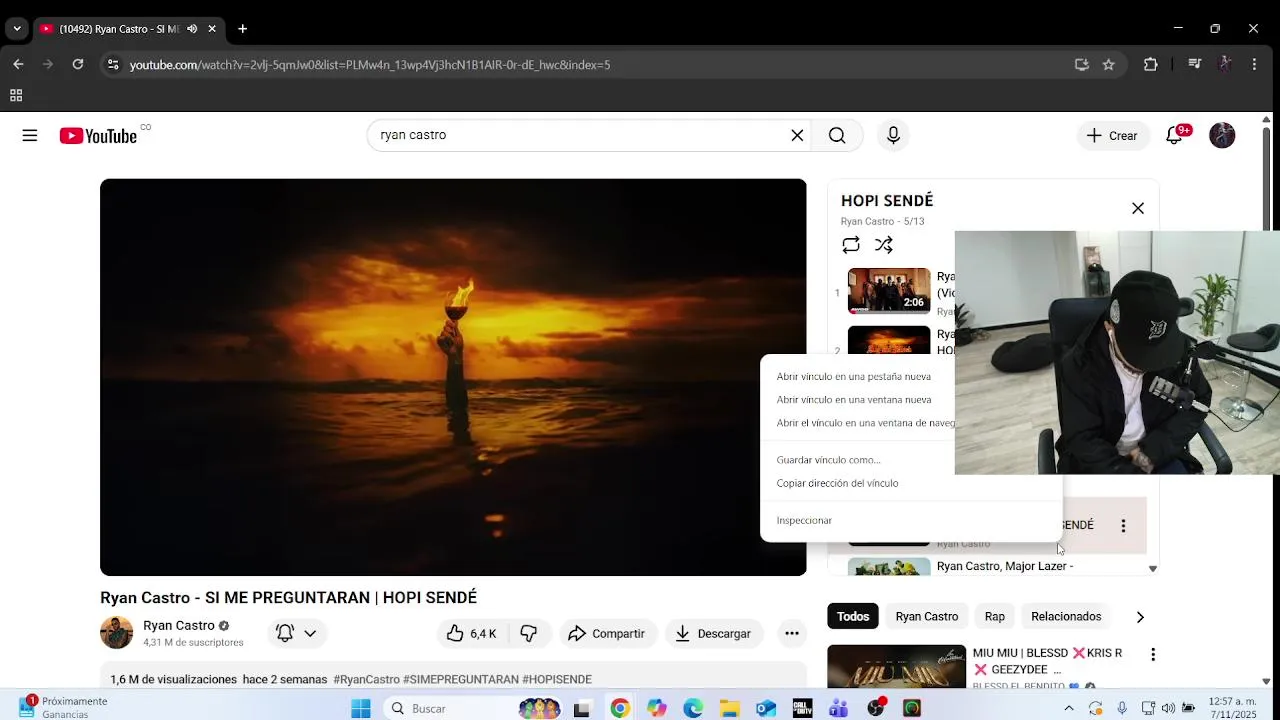
Task: Open the Chrome apps grid shortcut
Action: [x=16, y=96]
